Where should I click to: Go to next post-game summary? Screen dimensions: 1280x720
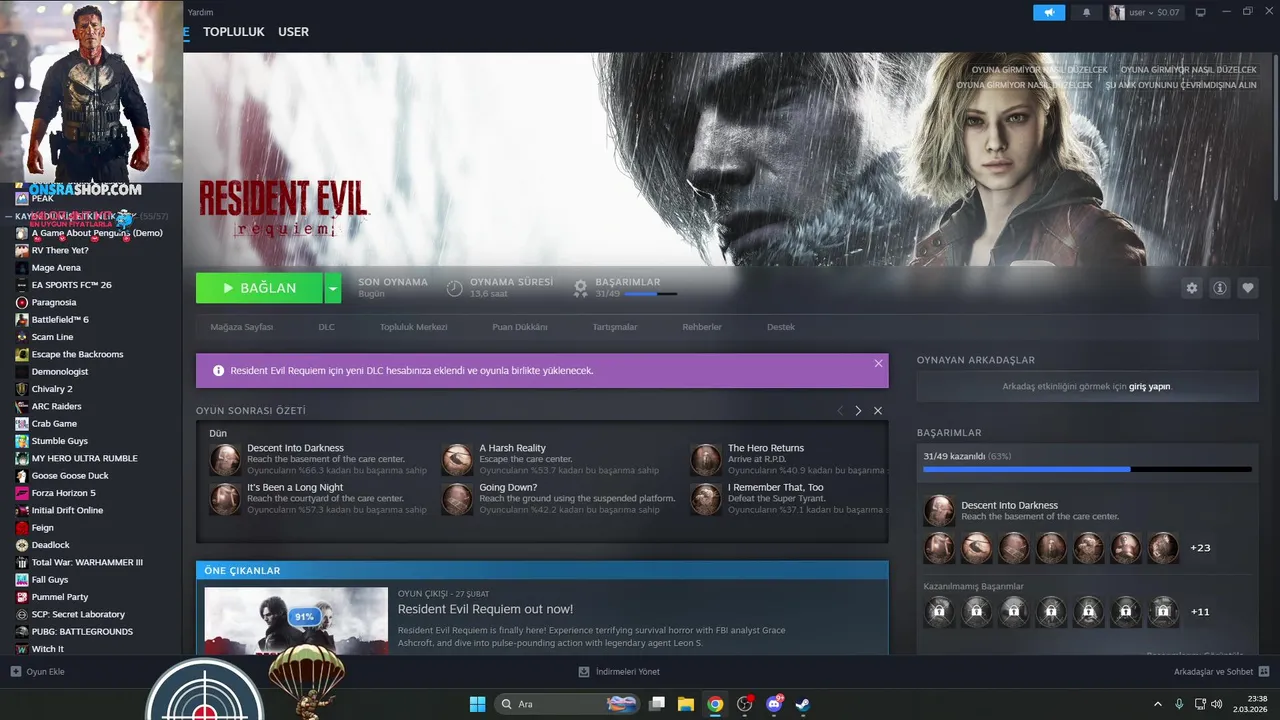pyautogui.click(x=858, y=411)
